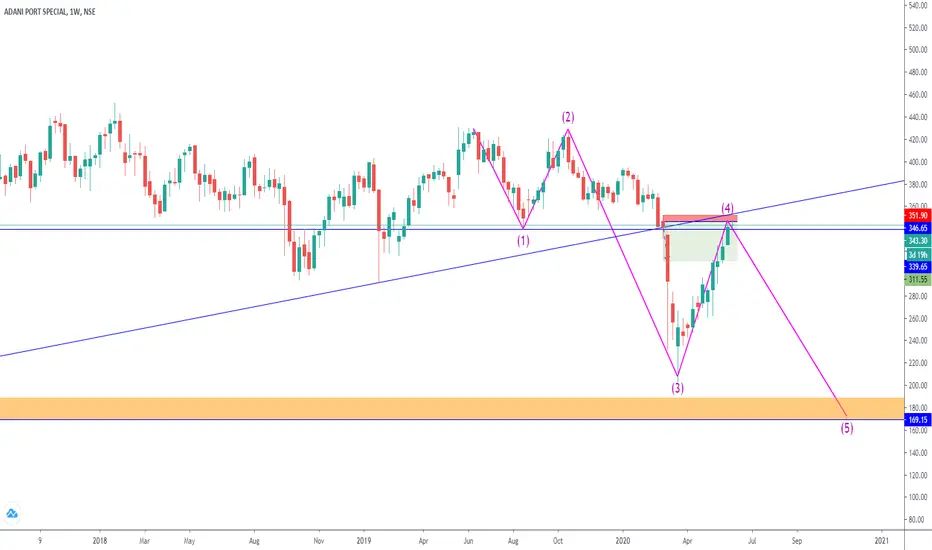Click the wave (1) label
The height and width of the screenshot is (550, 932).
point(522,241)
